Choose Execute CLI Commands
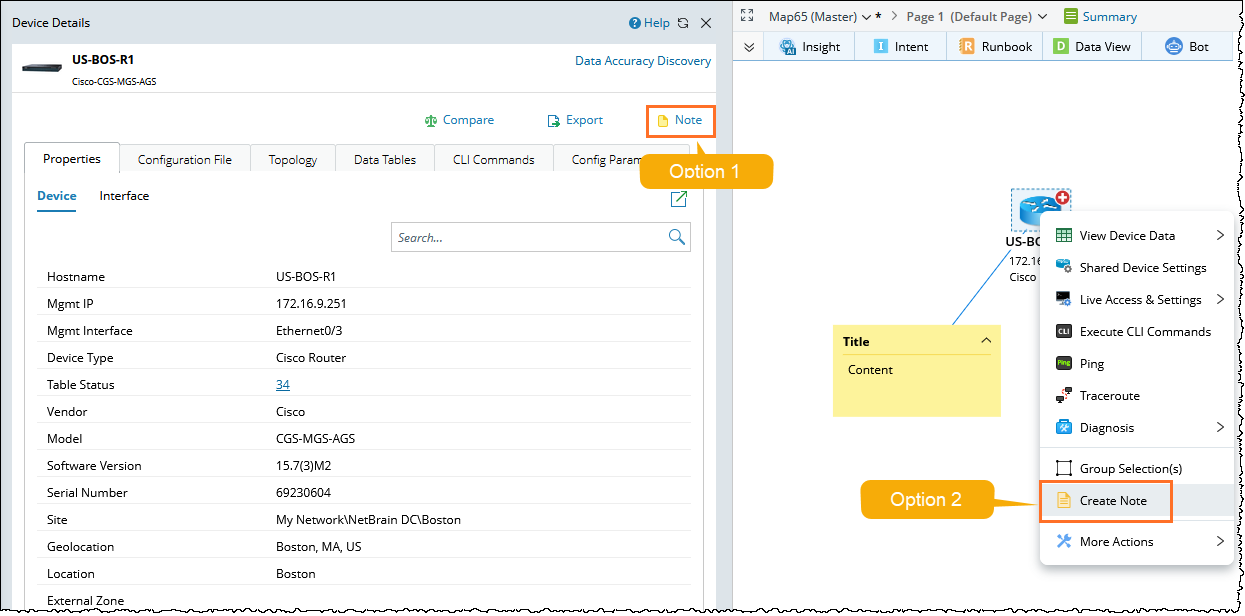Screen dimensions: 1245x616 click(x=1139, y=332)
